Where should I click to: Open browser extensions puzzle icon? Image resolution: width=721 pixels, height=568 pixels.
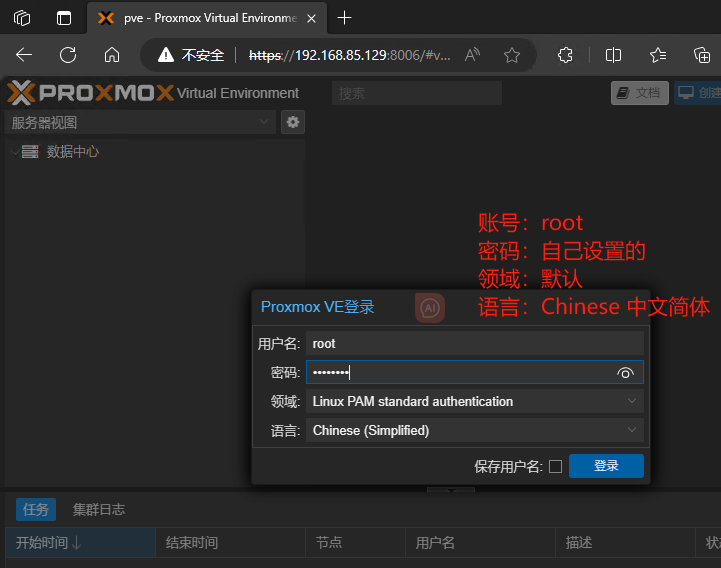pyautogui.click(x=565, y=55)
